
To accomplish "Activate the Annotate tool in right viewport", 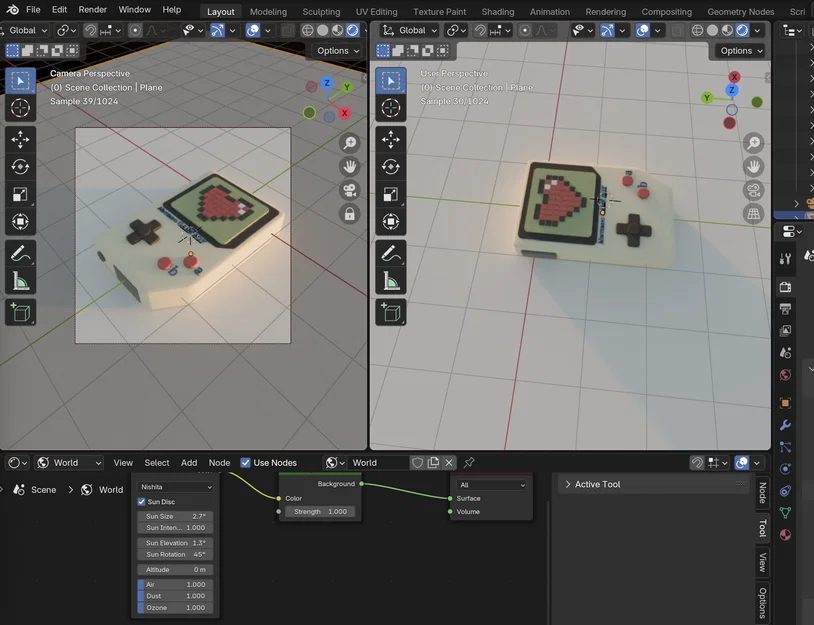I will 390,254.
